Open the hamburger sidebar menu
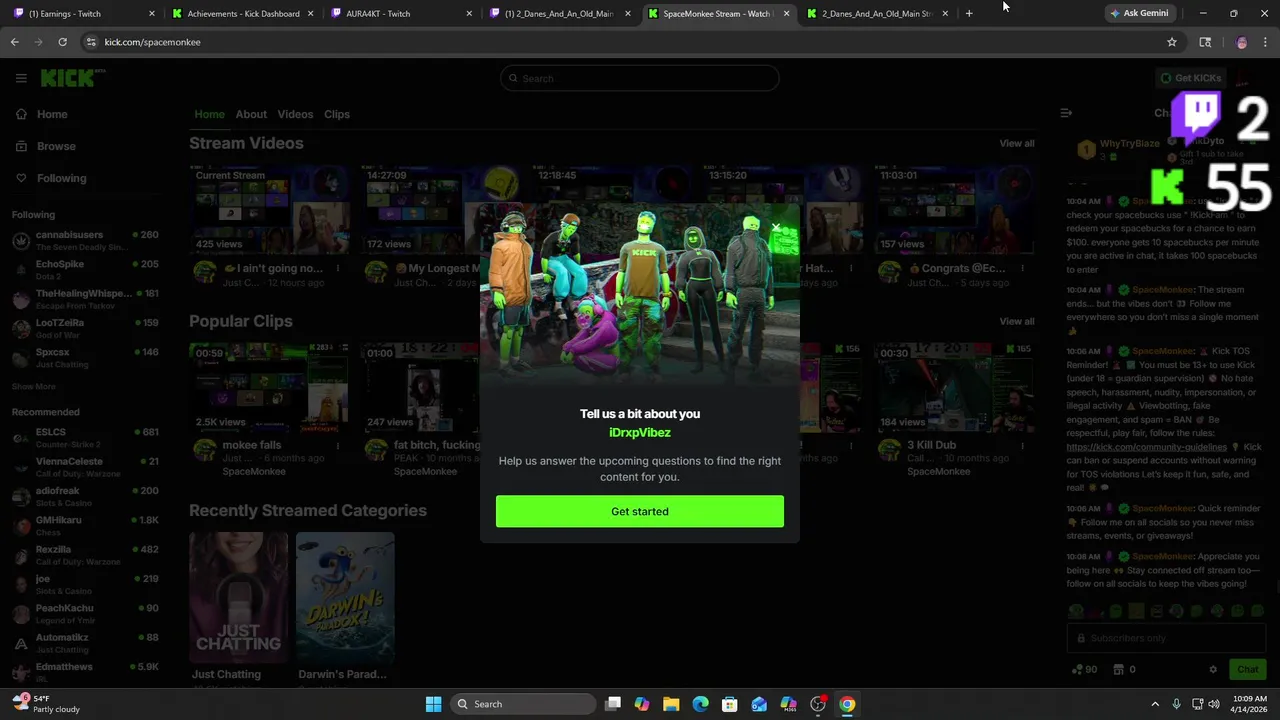 (21, 78)
